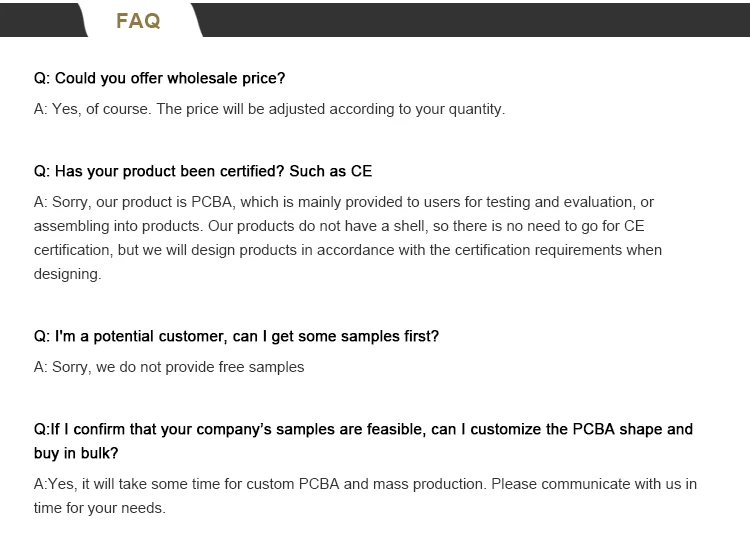Click the dark header segment left of FAQ
The height and width of the screenshot is (534, 750).
tap(43, 20)
